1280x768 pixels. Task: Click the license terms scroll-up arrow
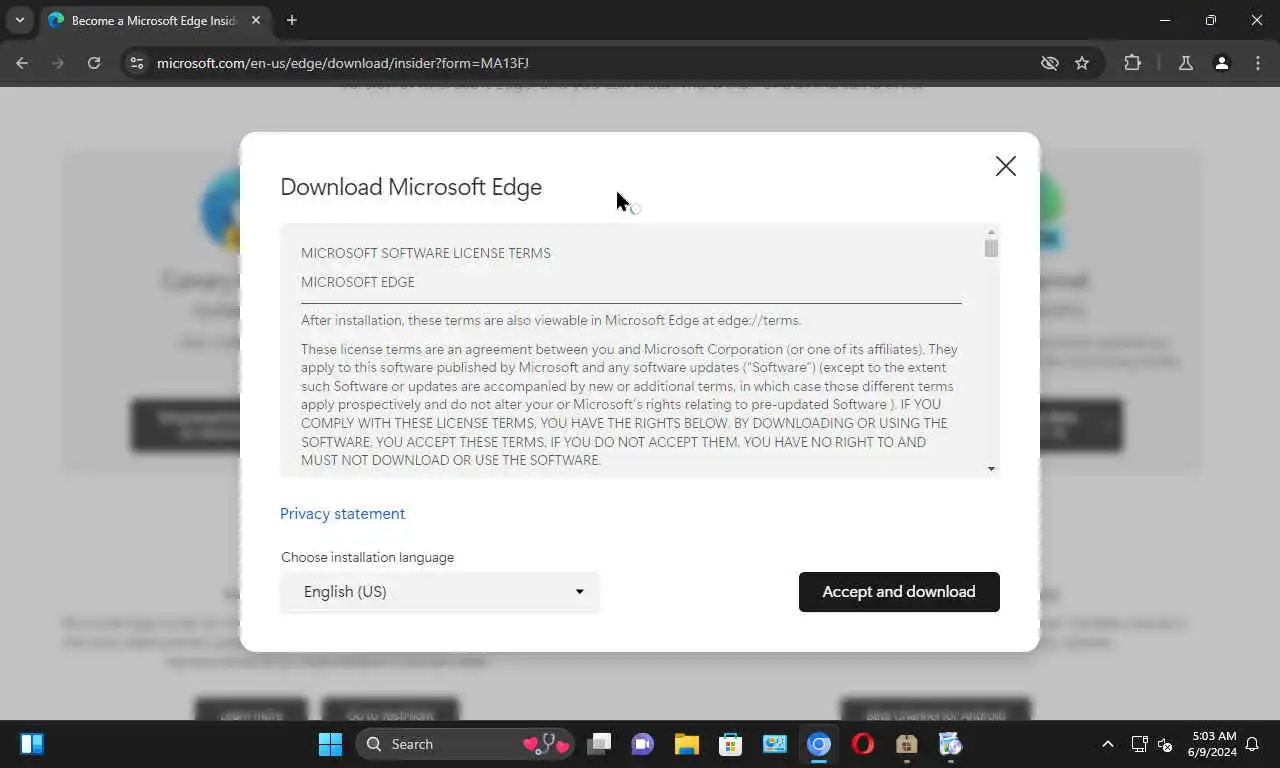991,232
